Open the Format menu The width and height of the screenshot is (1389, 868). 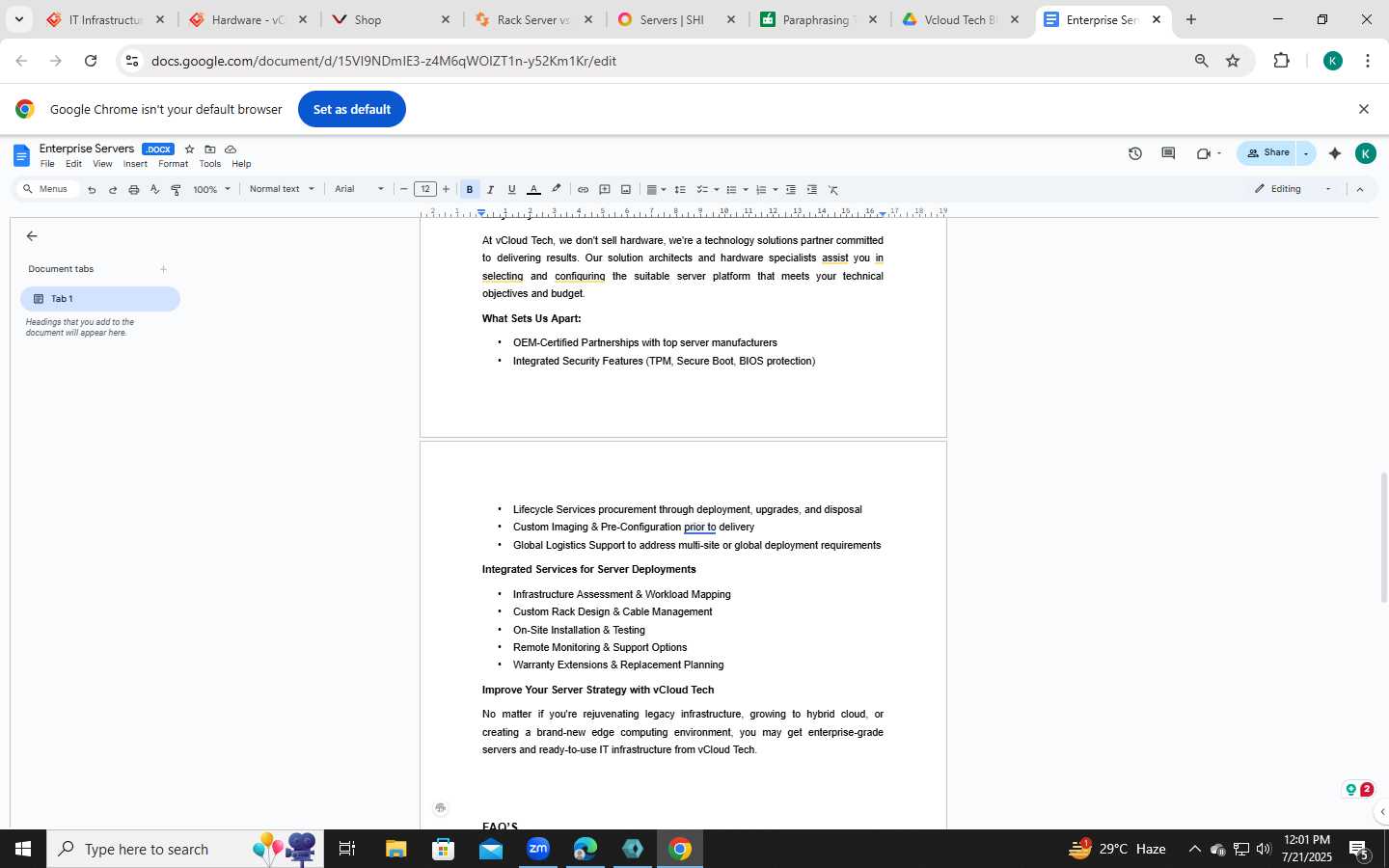click(173, 164)
